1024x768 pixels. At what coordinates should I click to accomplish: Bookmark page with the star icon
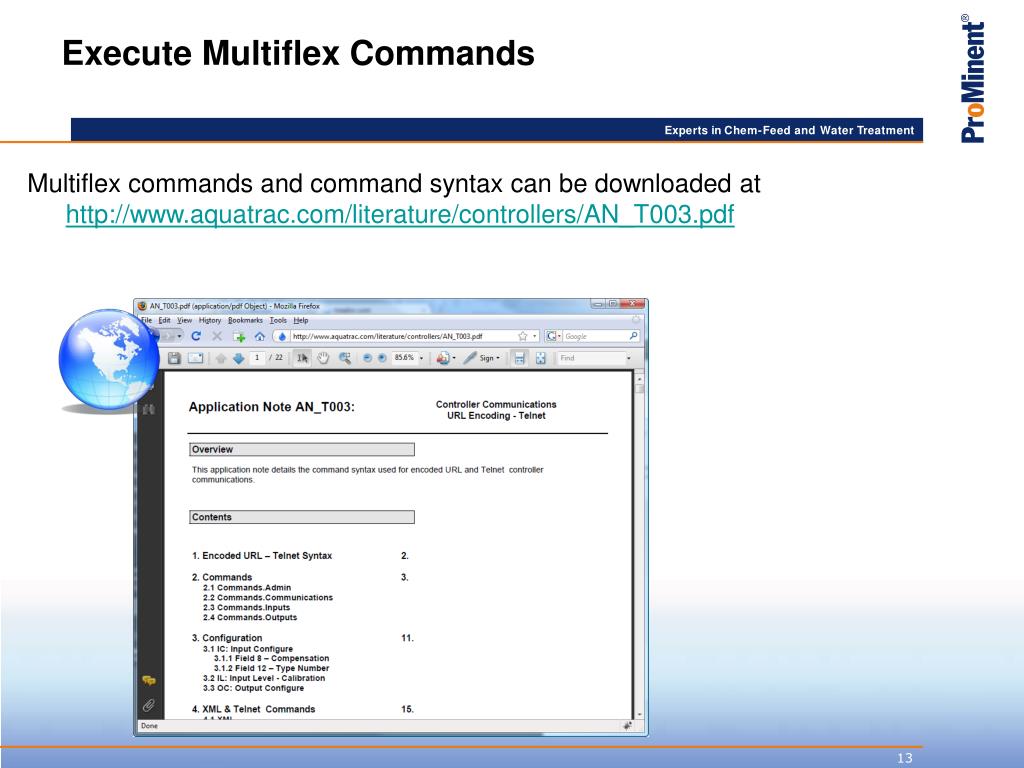[x=522, y=336]
